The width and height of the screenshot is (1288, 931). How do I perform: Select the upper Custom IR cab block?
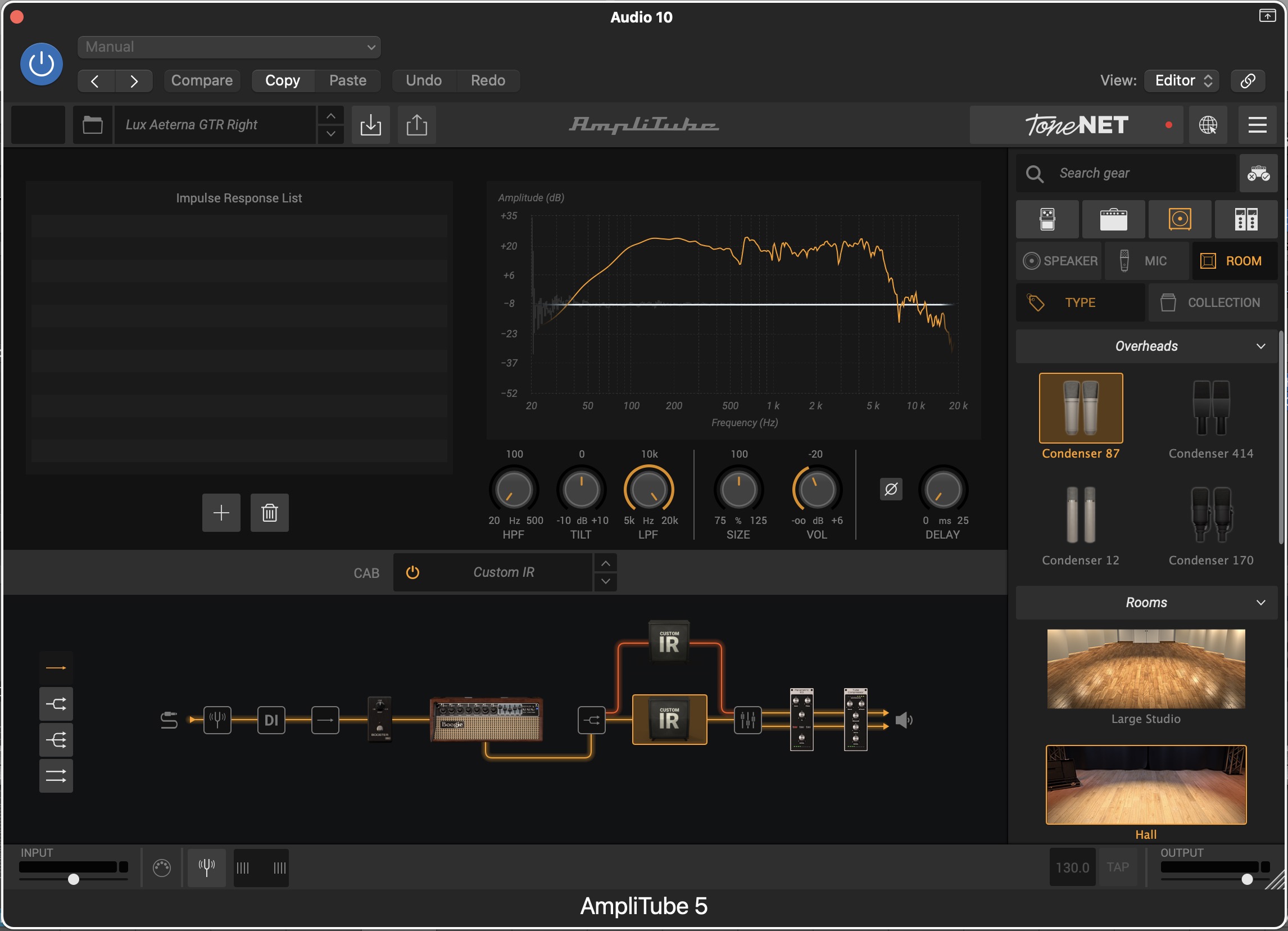pos(669,643)
